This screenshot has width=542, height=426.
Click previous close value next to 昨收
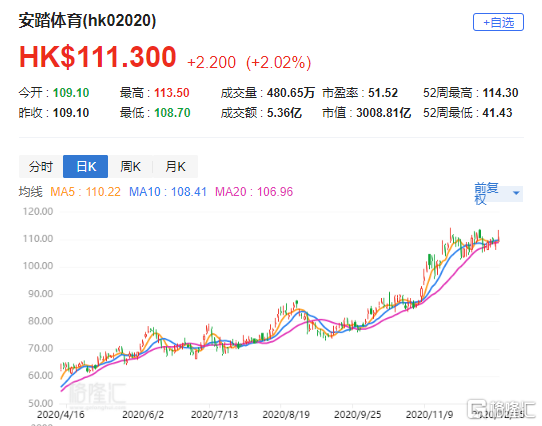[x=71, y=113]
